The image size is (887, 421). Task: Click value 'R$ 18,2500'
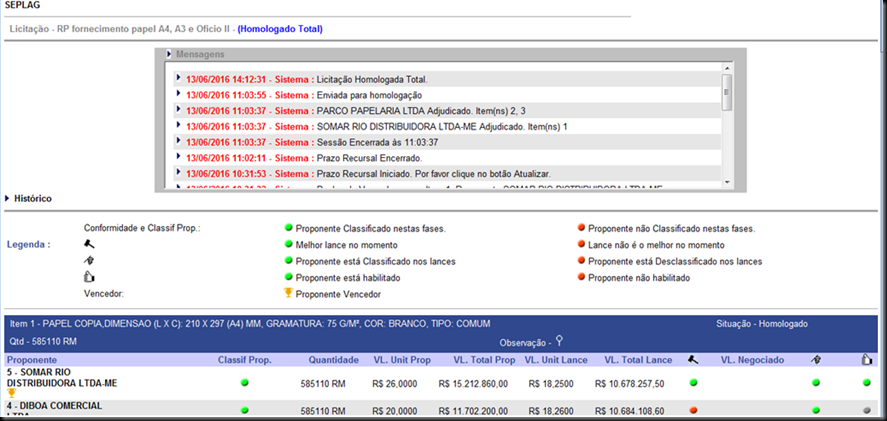[x=550, y=384]
